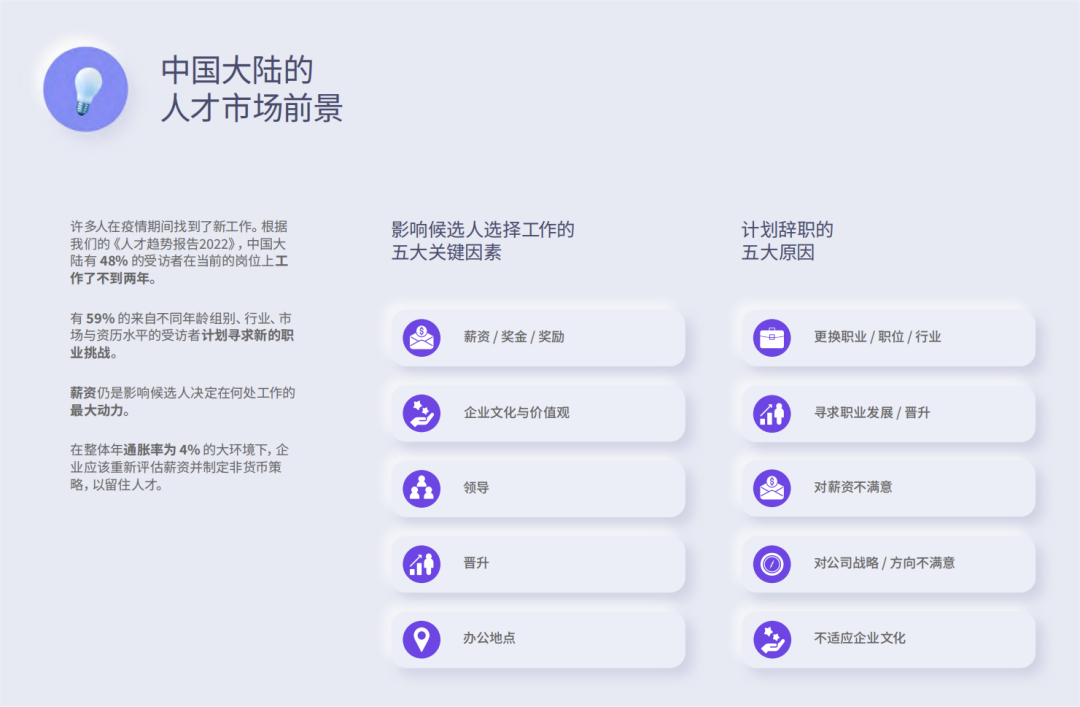
Task: Click the briefcase icon beside 更换职业/职位/行业
Action: click(770, 337)
